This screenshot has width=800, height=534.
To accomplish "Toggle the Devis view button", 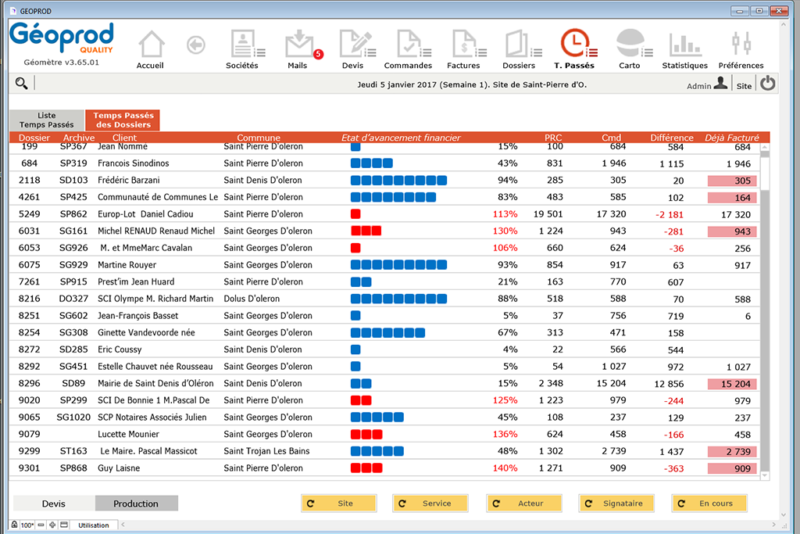I will point(53,504).
